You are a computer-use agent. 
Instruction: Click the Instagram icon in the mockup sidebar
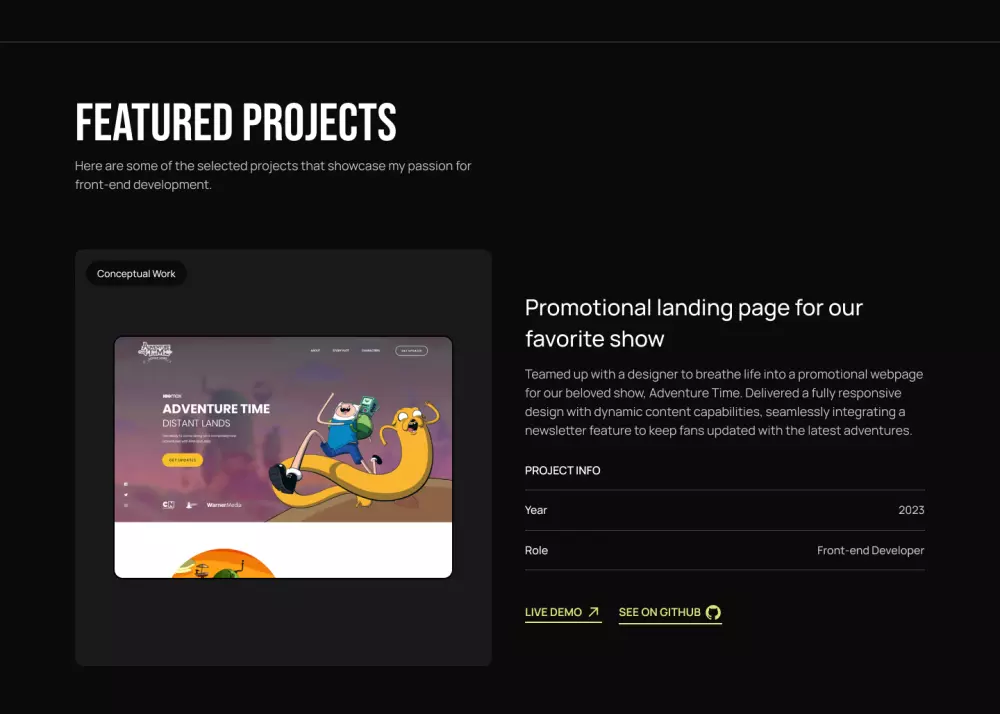(x=125, y=505)
